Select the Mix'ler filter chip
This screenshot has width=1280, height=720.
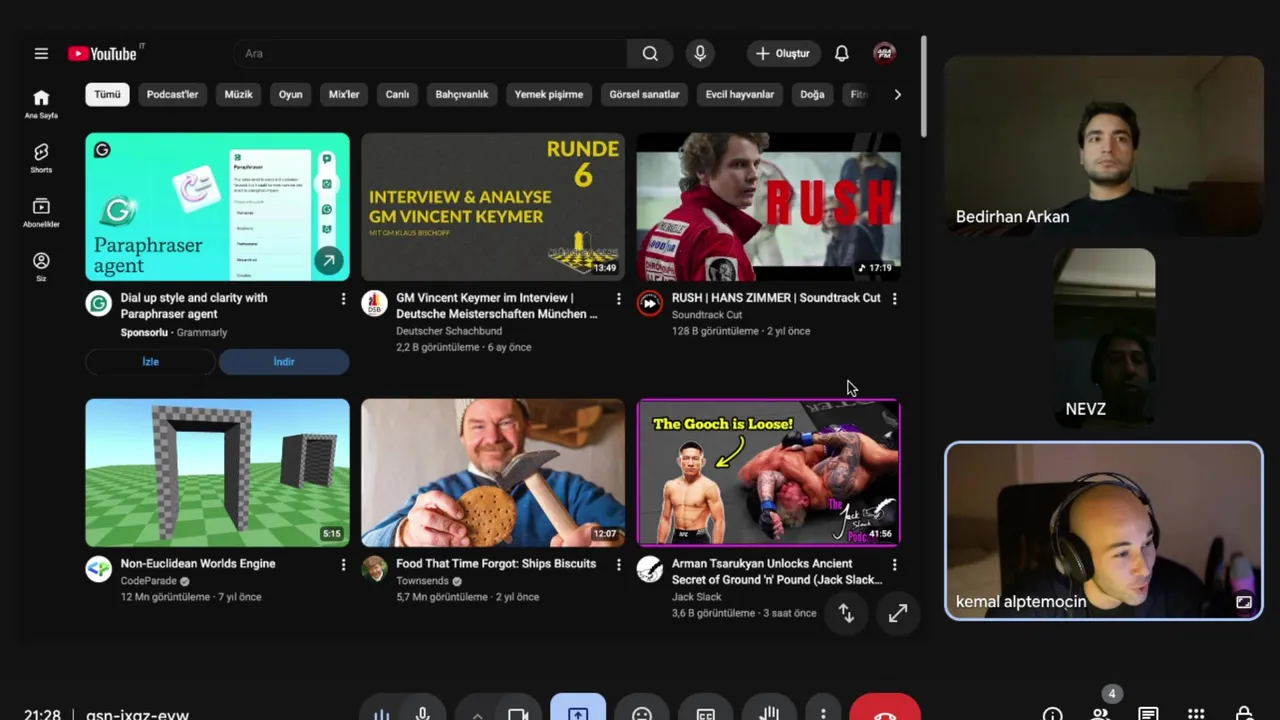click(x=344, y=94)
